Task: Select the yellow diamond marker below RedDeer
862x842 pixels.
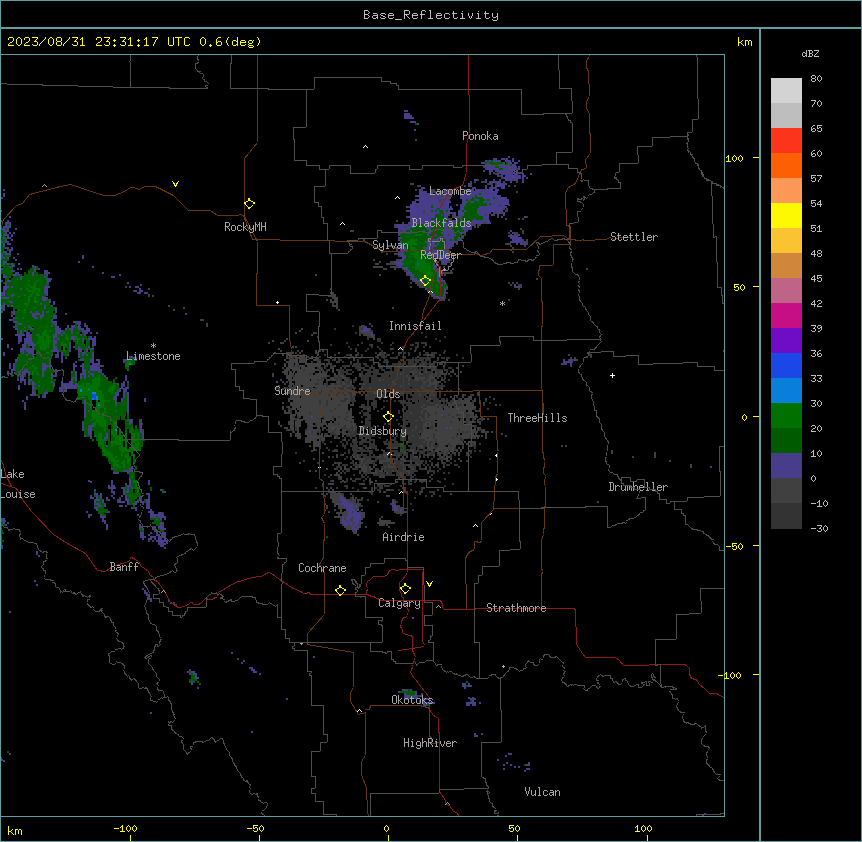Action: (425, 281)
